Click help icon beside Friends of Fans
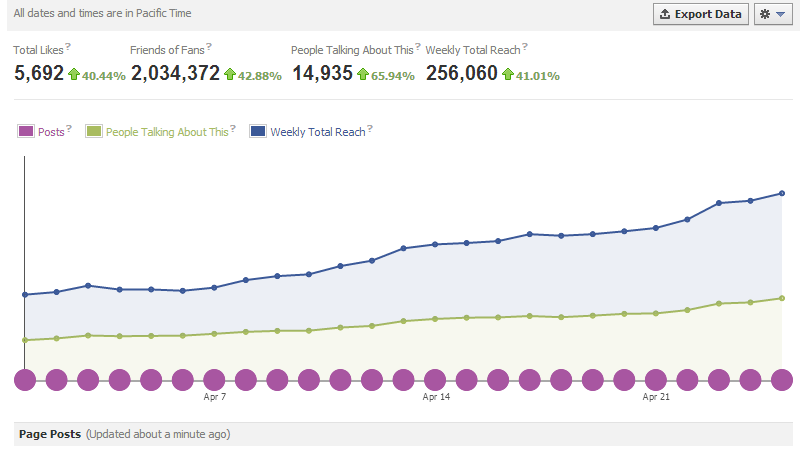 pyautogui.click(x=209, y=46)
